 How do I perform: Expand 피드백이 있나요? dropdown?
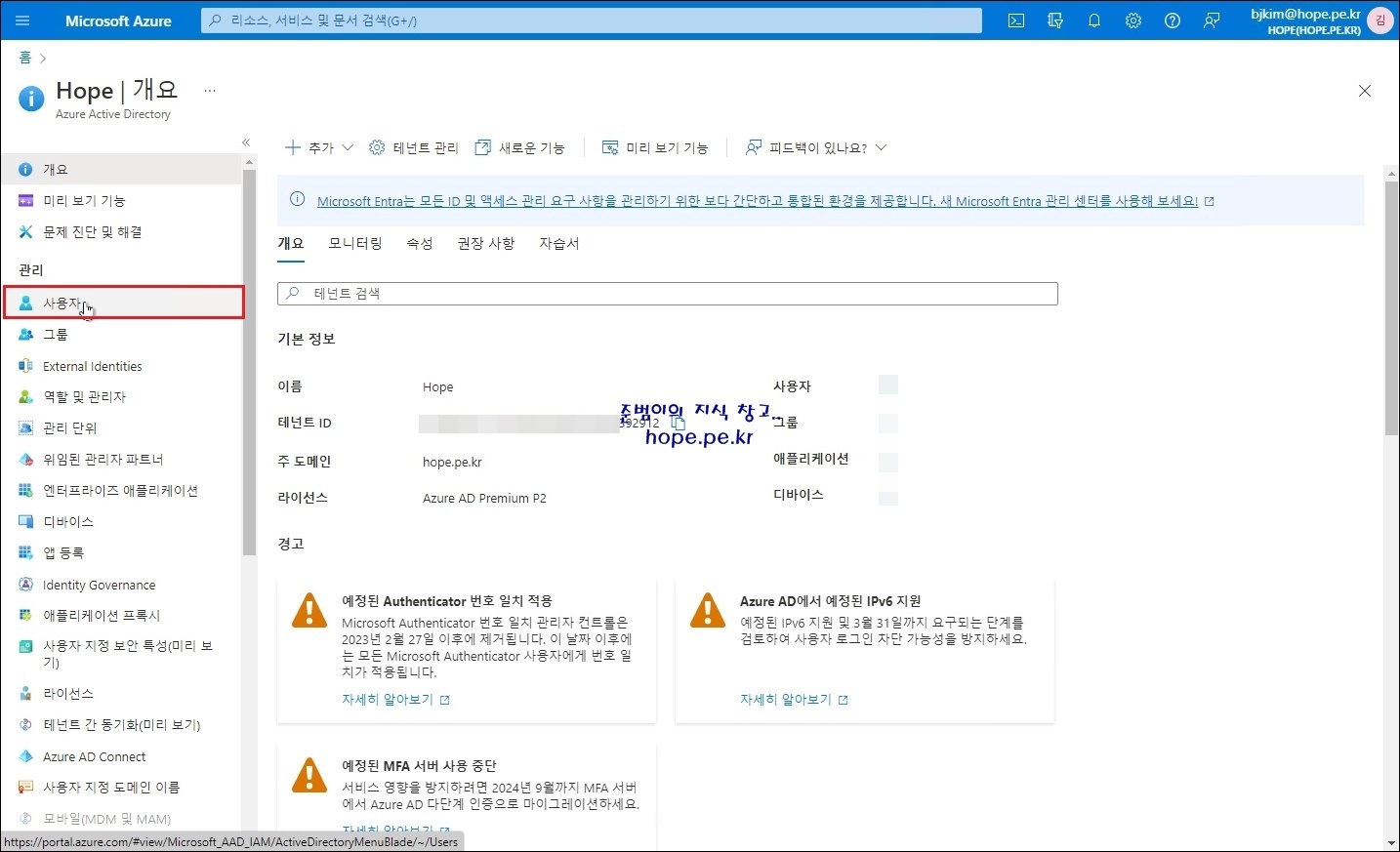point(816,147)
